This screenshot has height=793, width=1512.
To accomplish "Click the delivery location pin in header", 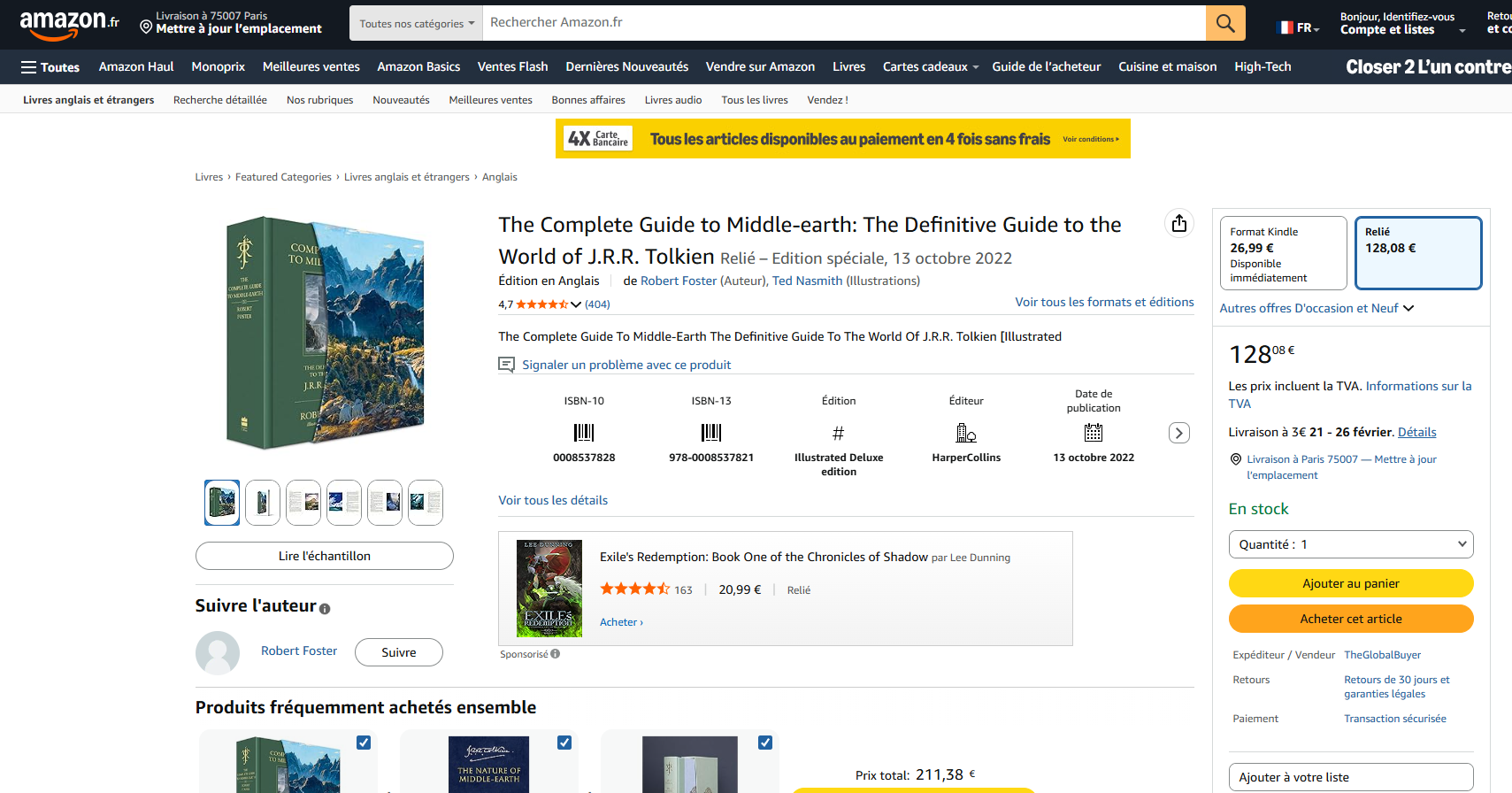I will pos(146,27).
